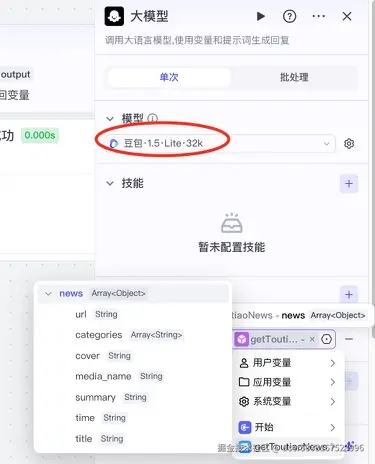This screenshot has width=375, height=464.
Task: Switch to the 单次 tab
Action: point(169,77)
